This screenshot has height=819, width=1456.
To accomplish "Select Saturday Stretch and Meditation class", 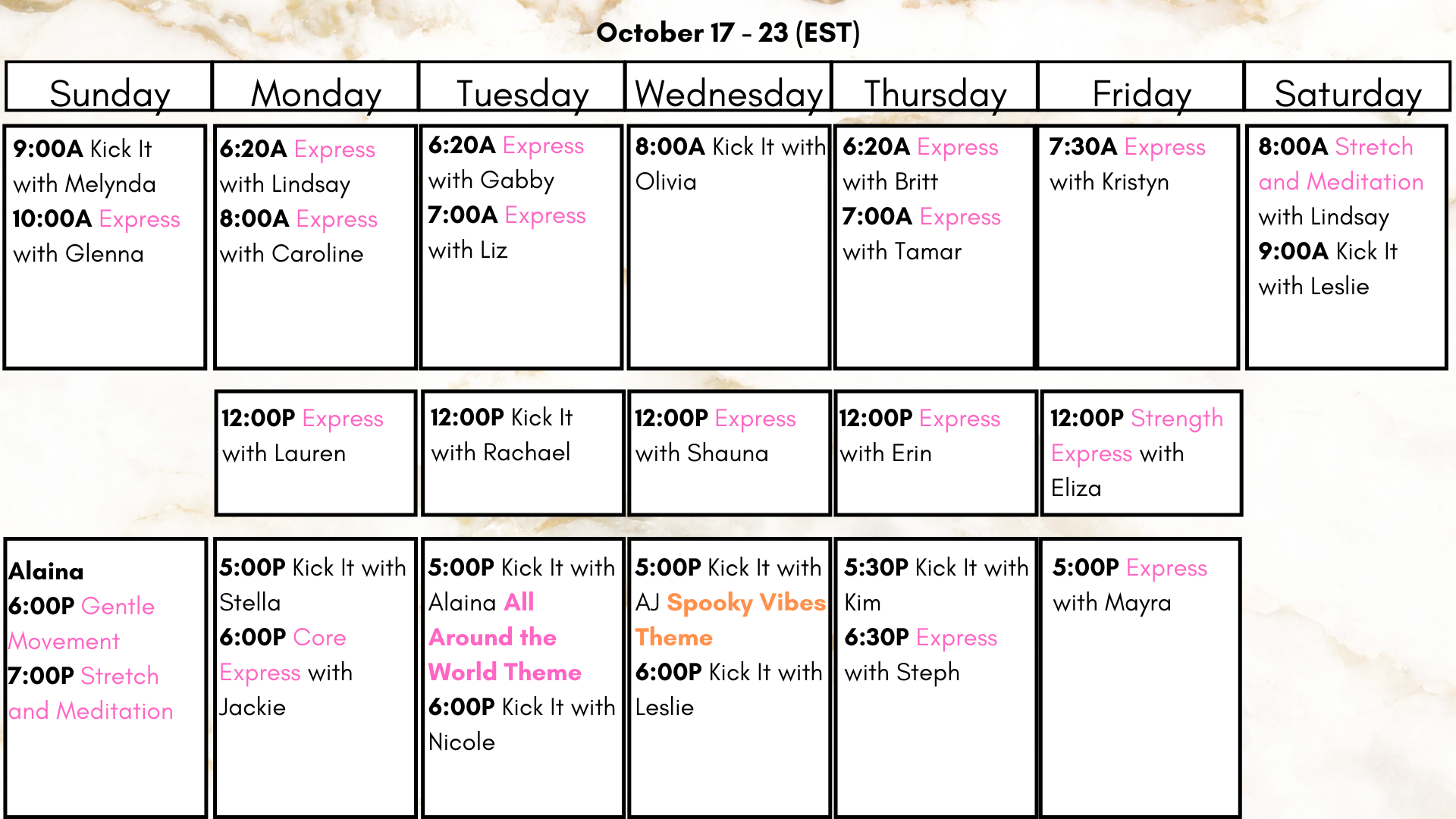I will click(x=1341, y=181).
